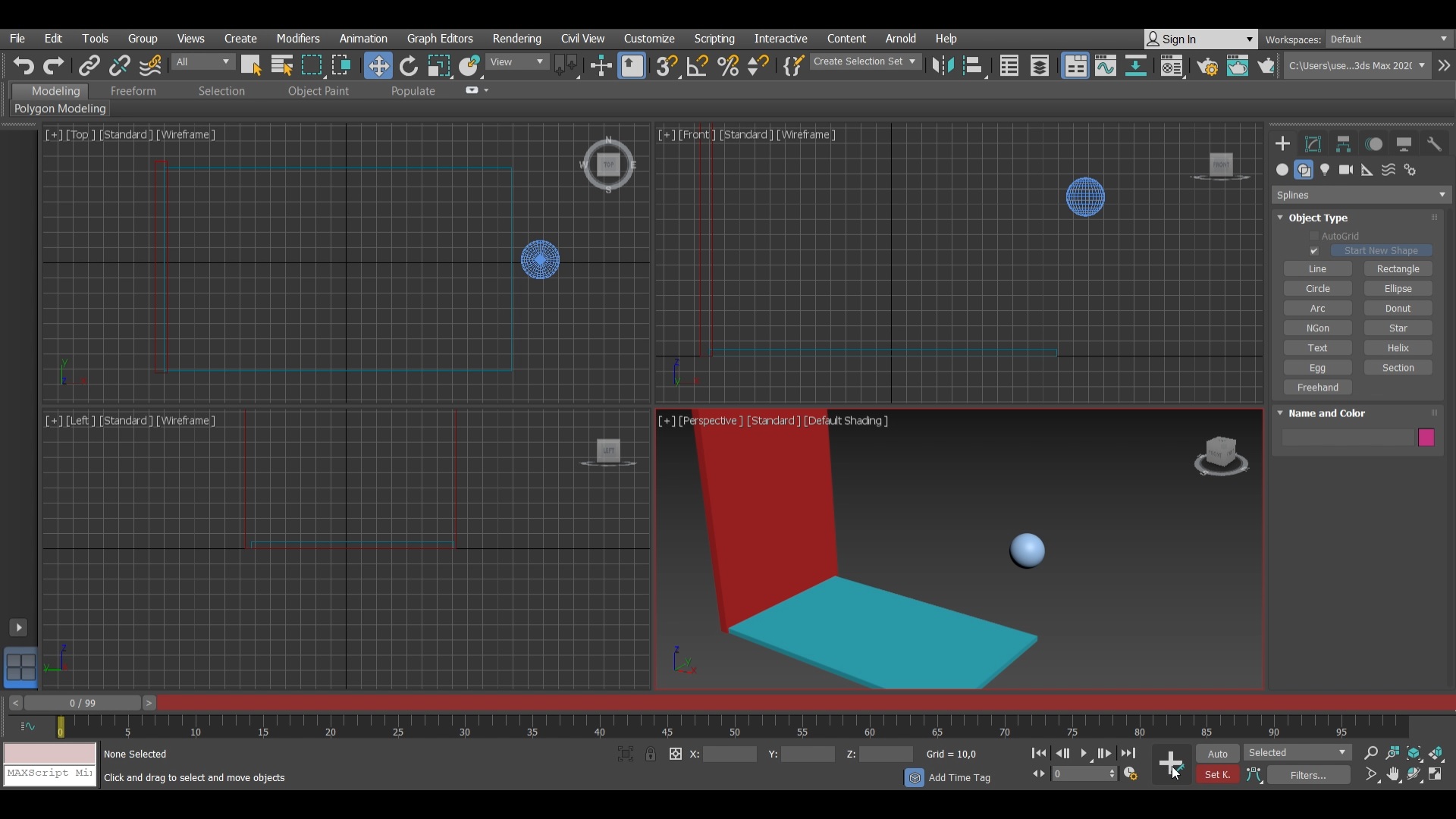The height and width of the screenshot is (819, 1456).
Task: Click Go to End playback button
Action: pyautogui.click(x=1128, y=753)
